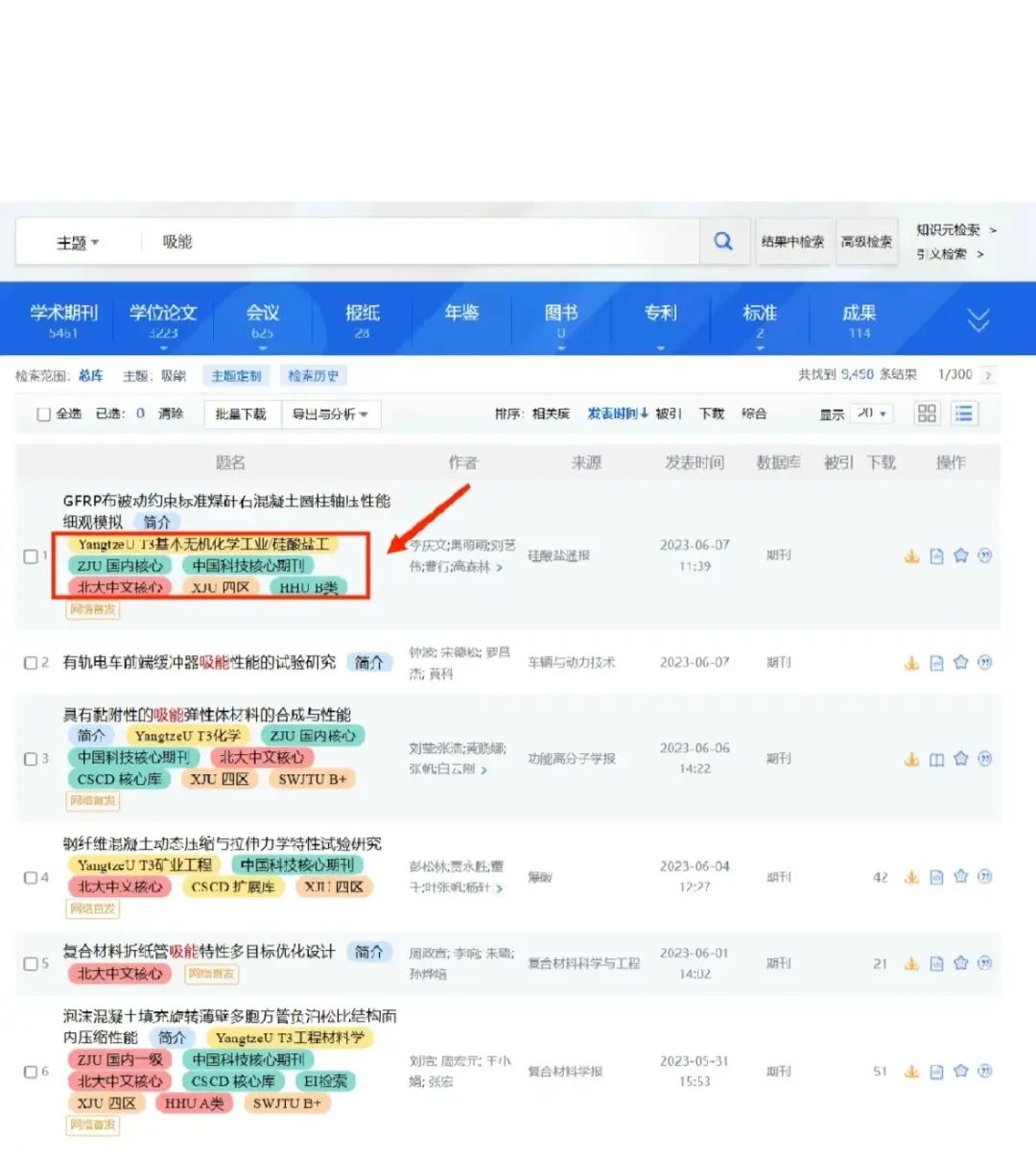The height and width of the screenshot is (1156, 1036).
Task: Add the first article to favorites via star icon
Action: (x=960, y=554)
